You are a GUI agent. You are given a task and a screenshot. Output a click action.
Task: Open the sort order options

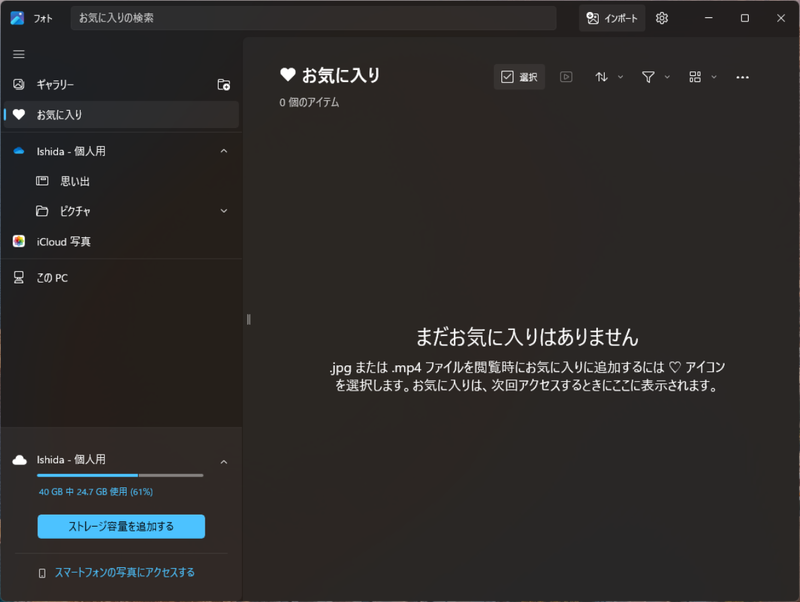(x=603, y=76)
